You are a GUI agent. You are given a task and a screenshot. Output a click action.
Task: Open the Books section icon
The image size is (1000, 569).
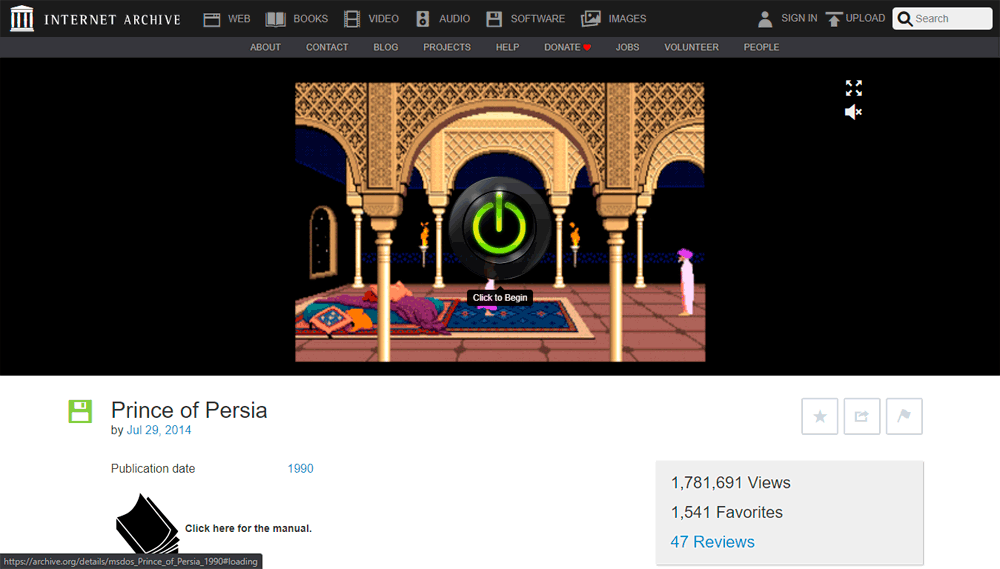click(276, 19)
